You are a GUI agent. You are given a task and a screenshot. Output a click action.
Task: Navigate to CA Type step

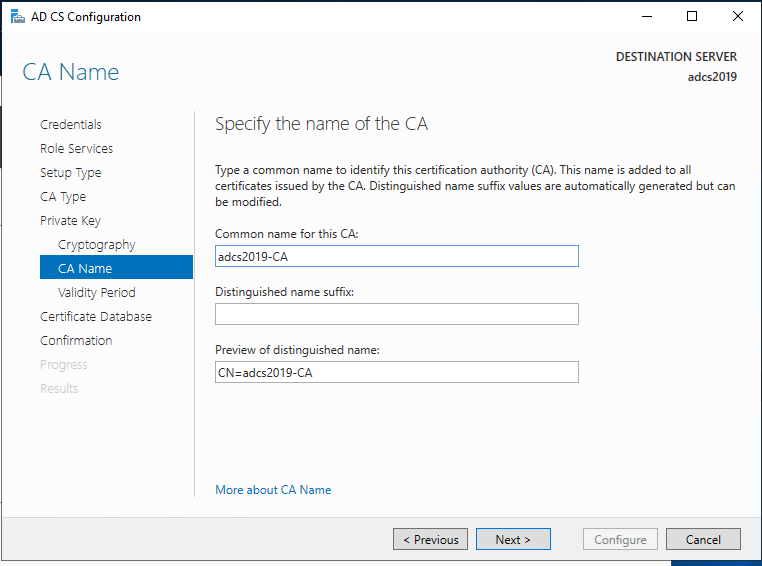point(63,197)
